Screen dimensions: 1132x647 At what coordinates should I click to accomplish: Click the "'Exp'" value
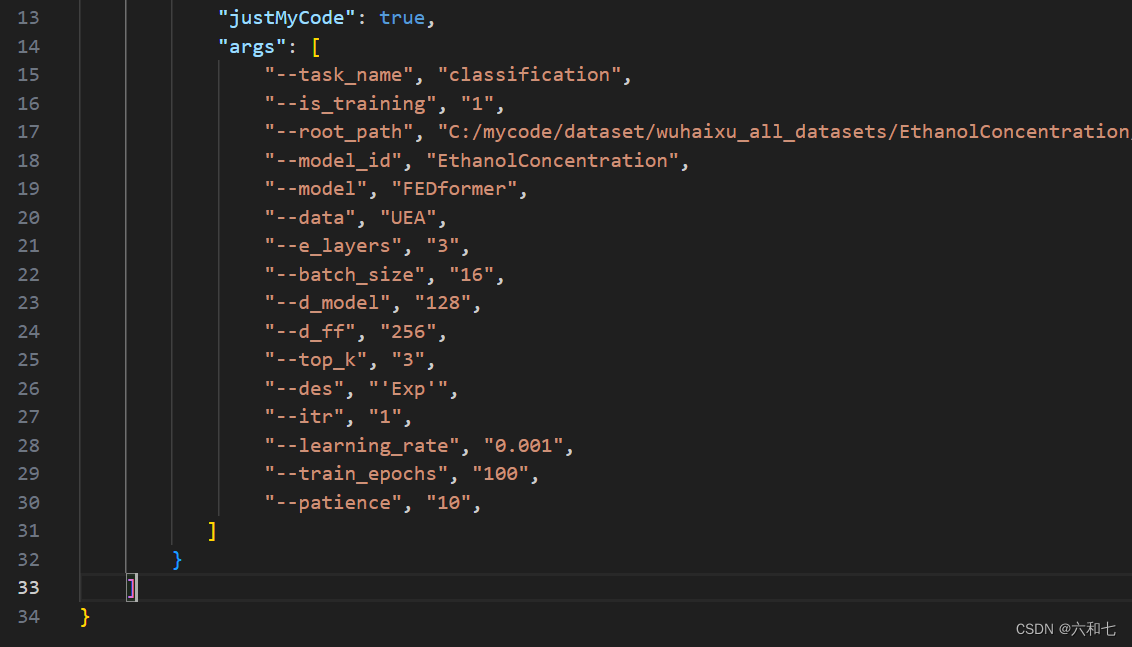coord(408,389)
